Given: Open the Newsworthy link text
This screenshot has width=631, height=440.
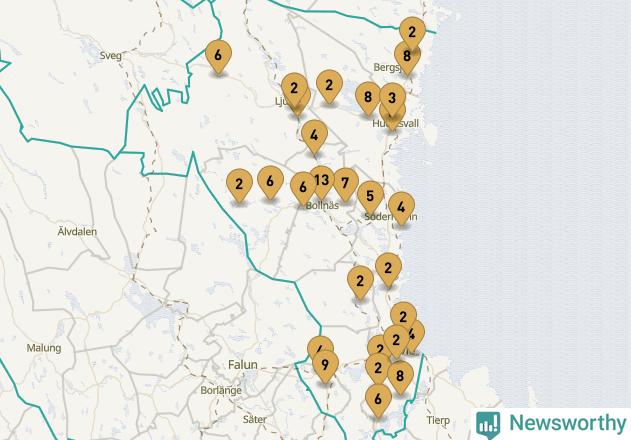Looking at the screenshot, I should 568,423.
